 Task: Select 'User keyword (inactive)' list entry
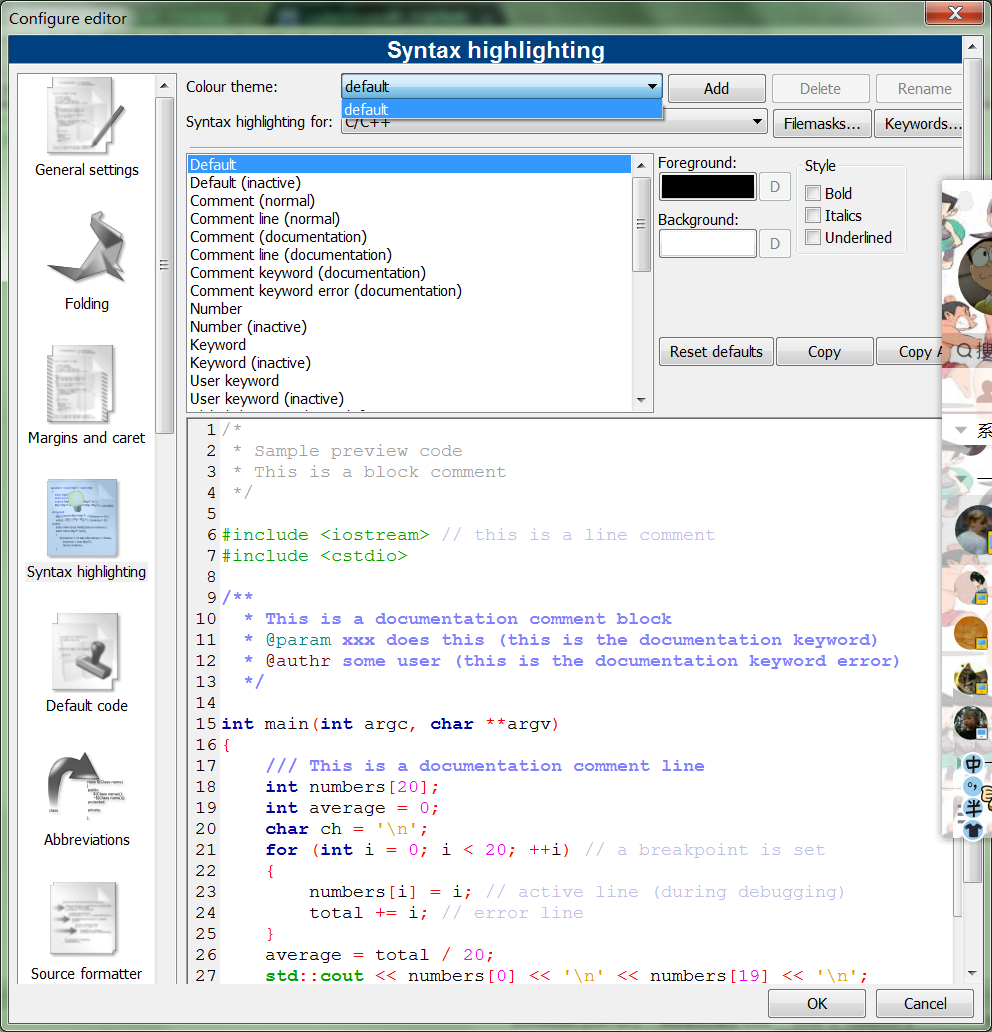click(409, 399)
